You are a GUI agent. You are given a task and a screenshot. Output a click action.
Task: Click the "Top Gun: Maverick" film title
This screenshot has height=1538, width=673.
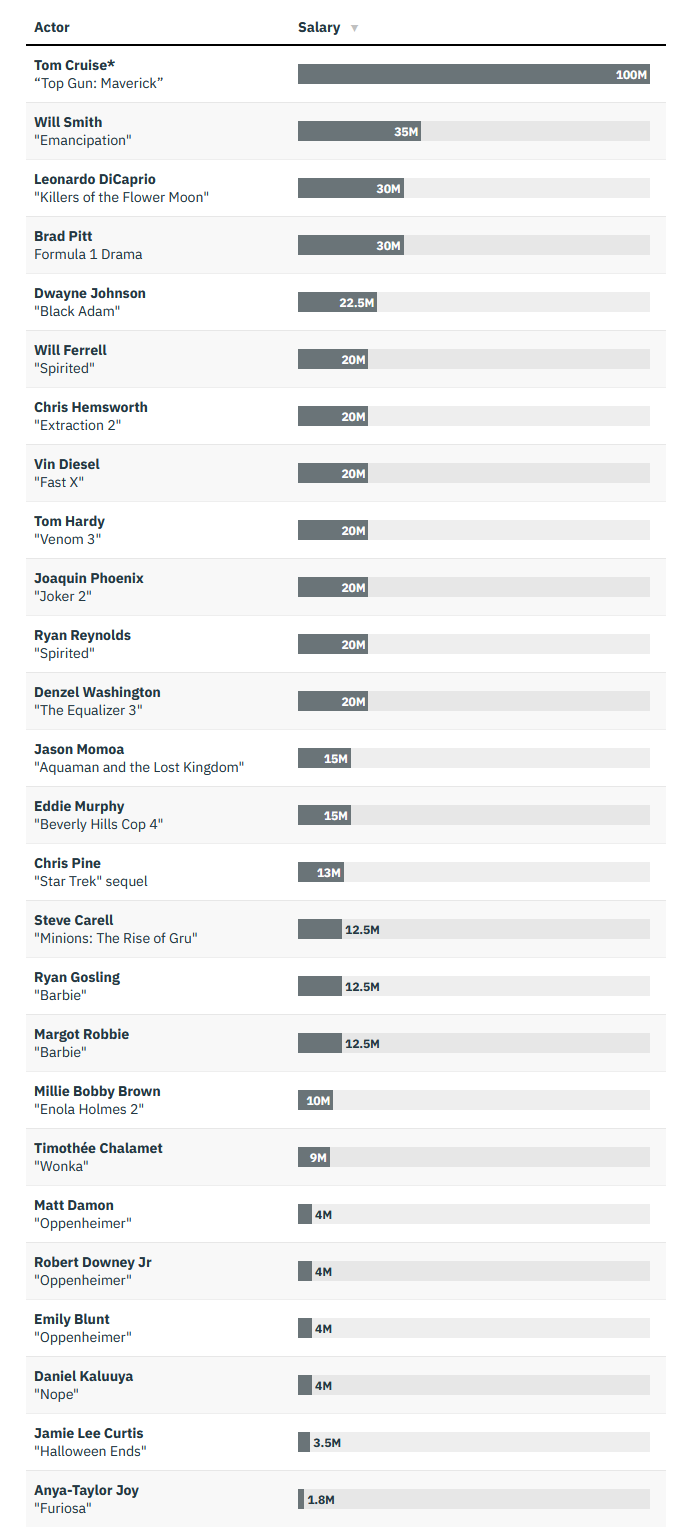(x=98, y=83)
